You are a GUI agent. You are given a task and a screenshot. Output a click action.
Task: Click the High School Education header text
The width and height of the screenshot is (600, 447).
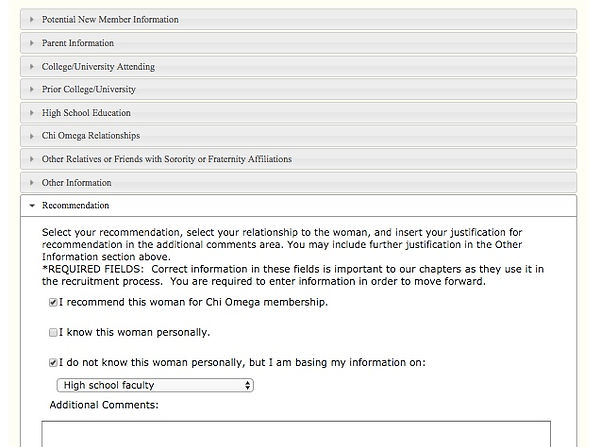pos(86,113)
